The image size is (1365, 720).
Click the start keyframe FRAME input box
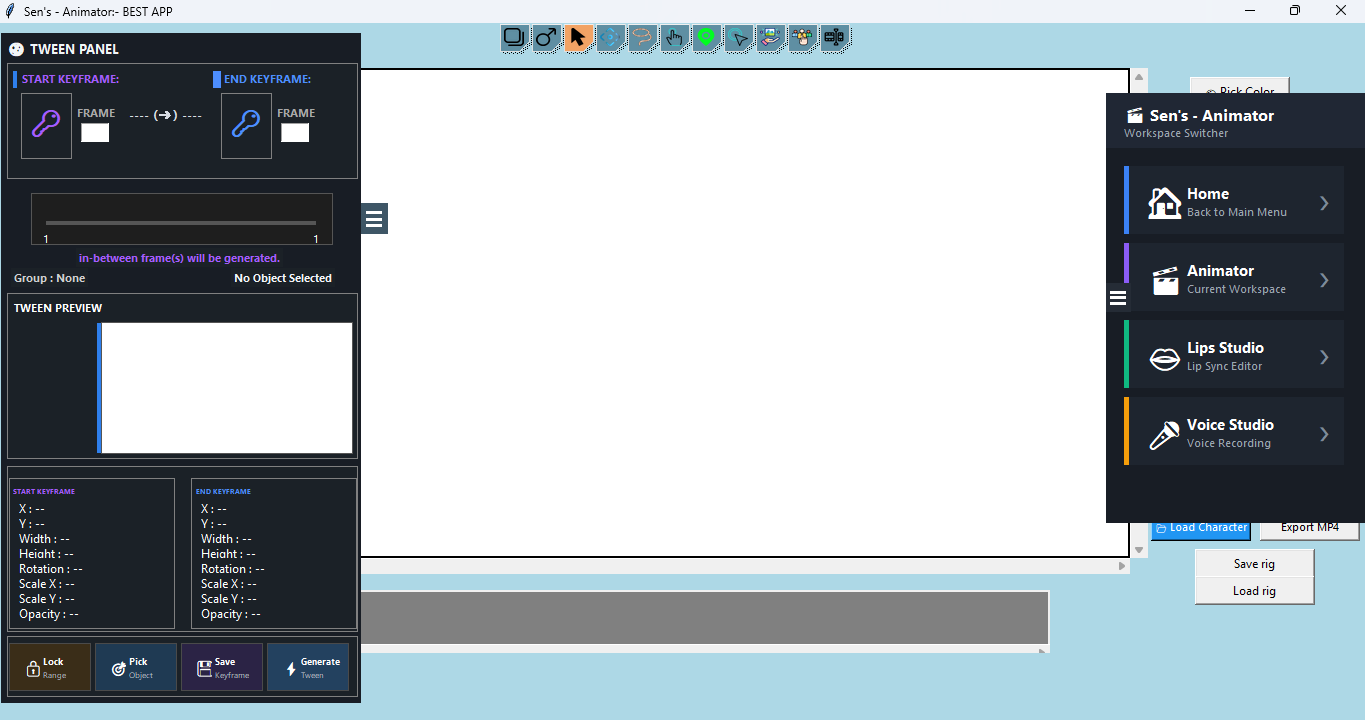pyautogui.click(x=95, y=133)
